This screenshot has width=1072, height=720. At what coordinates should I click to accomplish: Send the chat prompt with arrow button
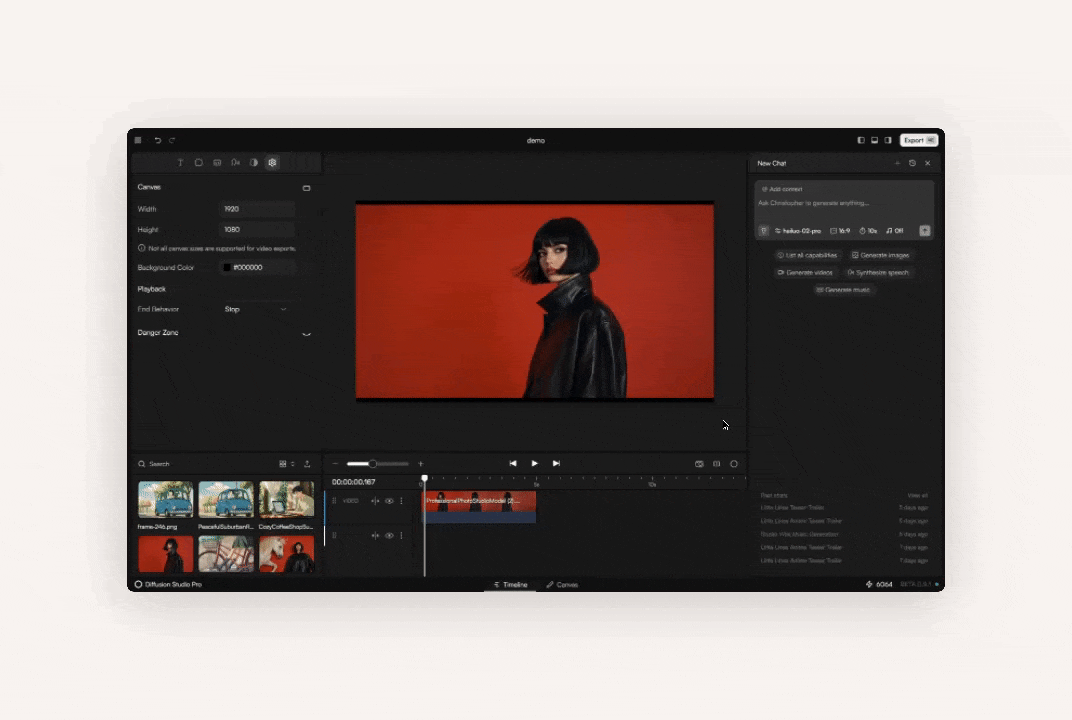point(925,231)
